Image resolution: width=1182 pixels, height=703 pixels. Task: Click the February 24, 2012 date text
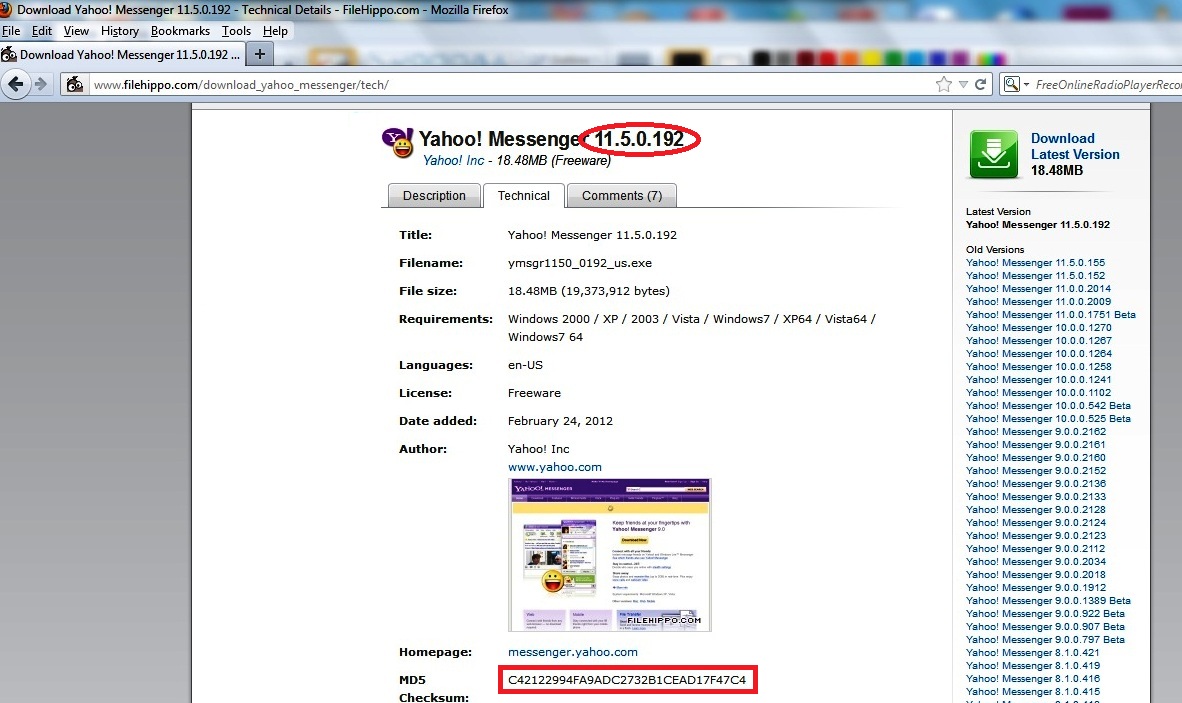point(560,421)
